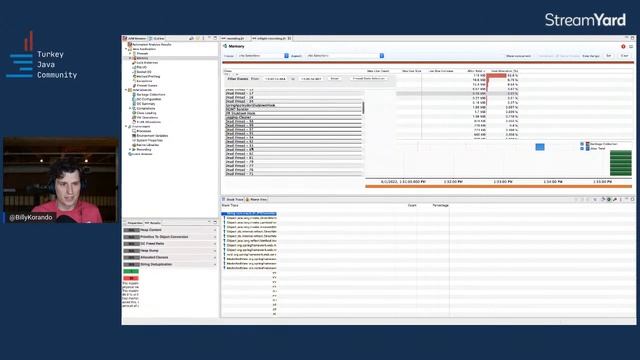Click the orange time range bar below the chart
This screenshot has width=640, height=360.
(x=498, y=187)
